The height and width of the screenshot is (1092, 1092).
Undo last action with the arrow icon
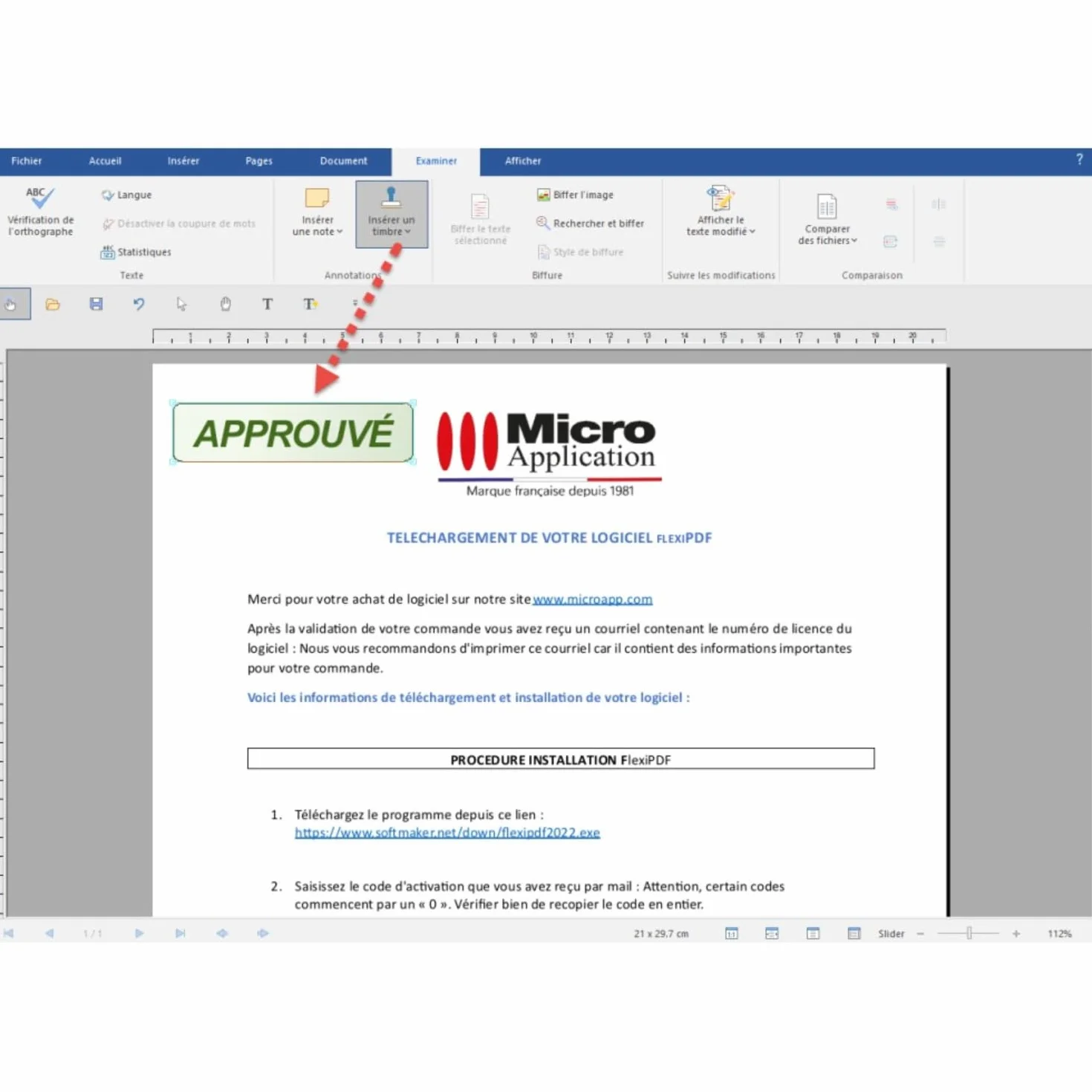click(139, 304)
